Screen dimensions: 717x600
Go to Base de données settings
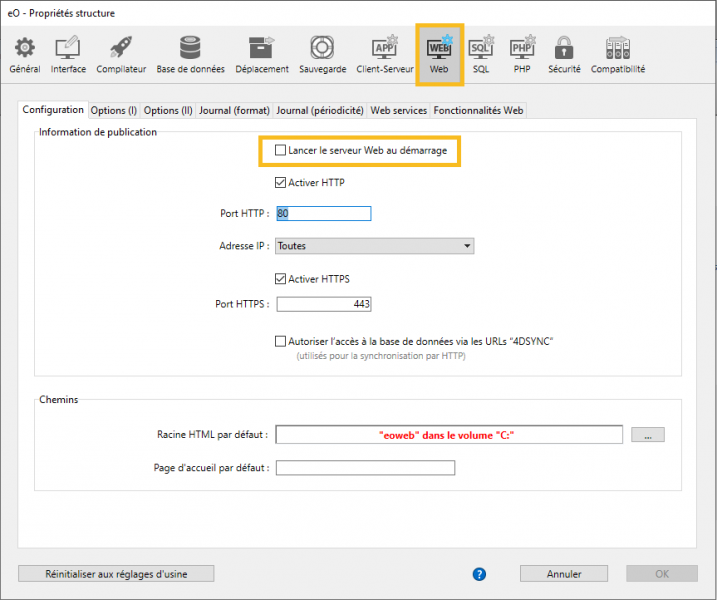(x=190, y=54)
